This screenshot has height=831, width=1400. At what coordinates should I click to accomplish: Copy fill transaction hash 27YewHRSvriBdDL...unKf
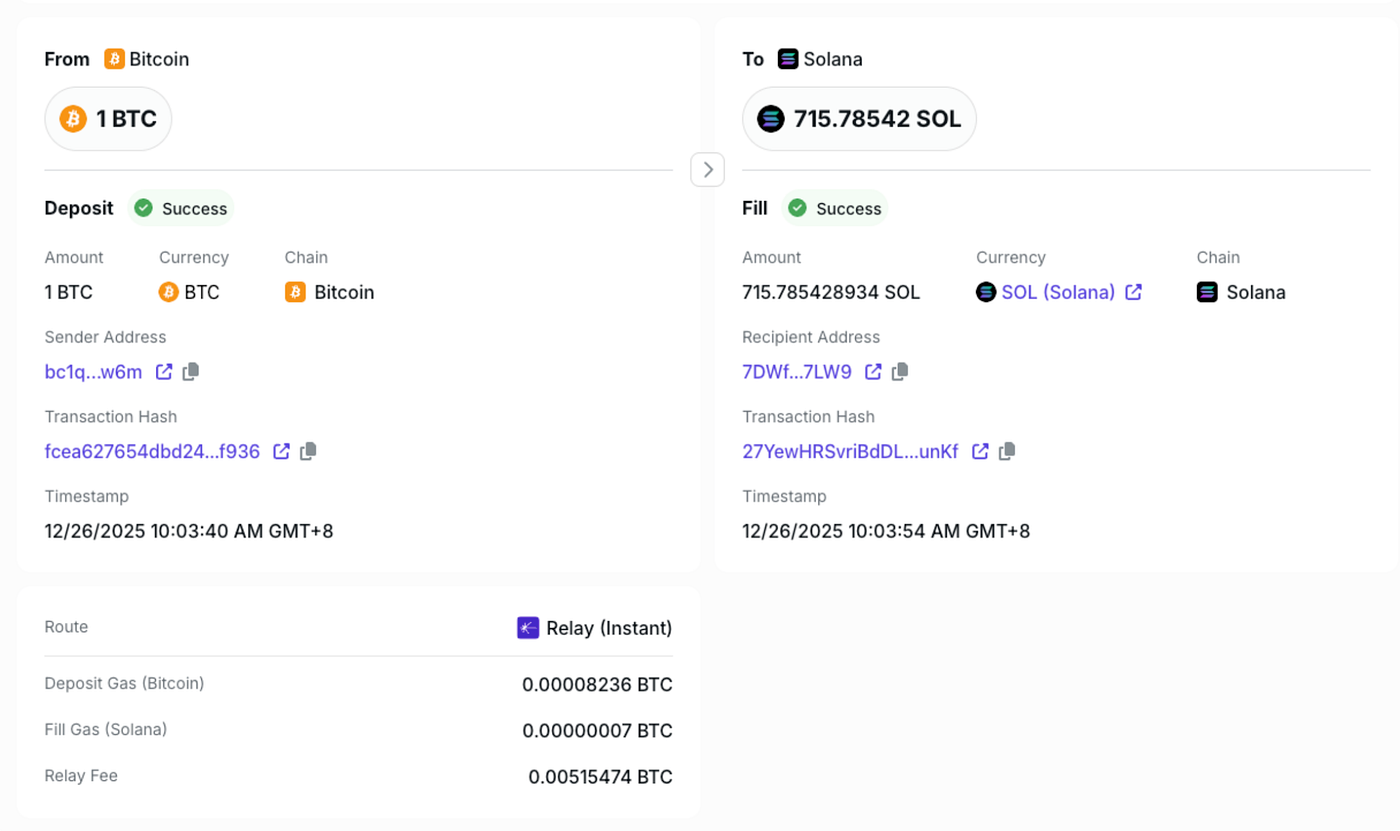[1008, 451]
